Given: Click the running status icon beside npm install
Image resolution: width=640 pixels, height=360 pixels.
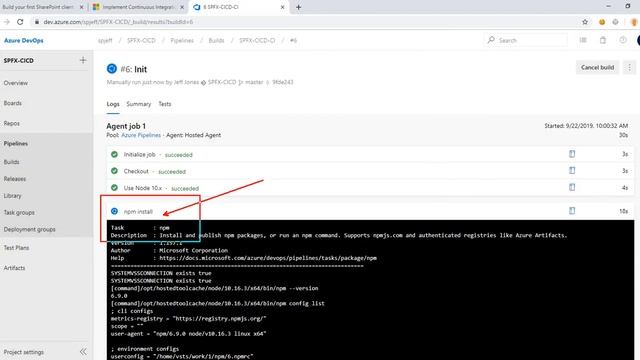Looking at the screenshot, I should 114,211.
